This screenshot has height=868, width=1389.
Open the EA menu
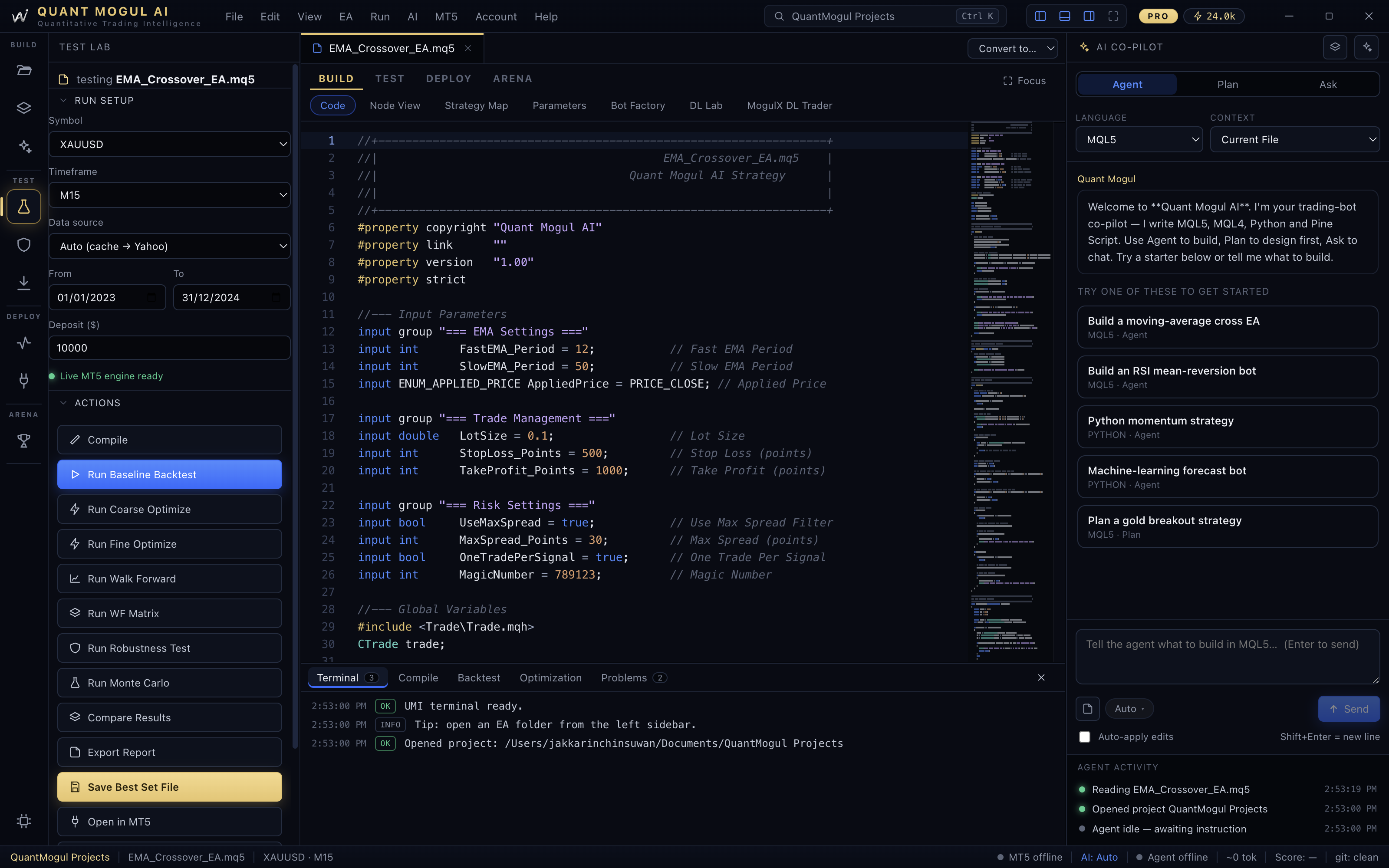[346, 16]
